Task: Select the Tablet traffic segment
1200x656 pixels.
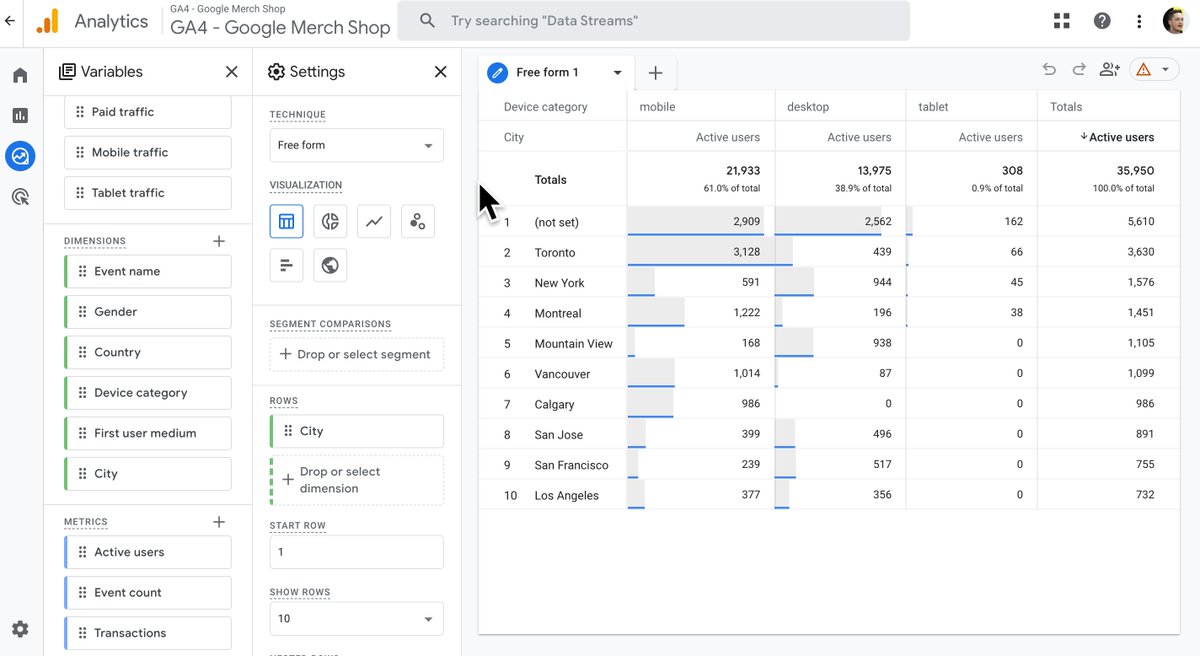Action: (148, 193)
